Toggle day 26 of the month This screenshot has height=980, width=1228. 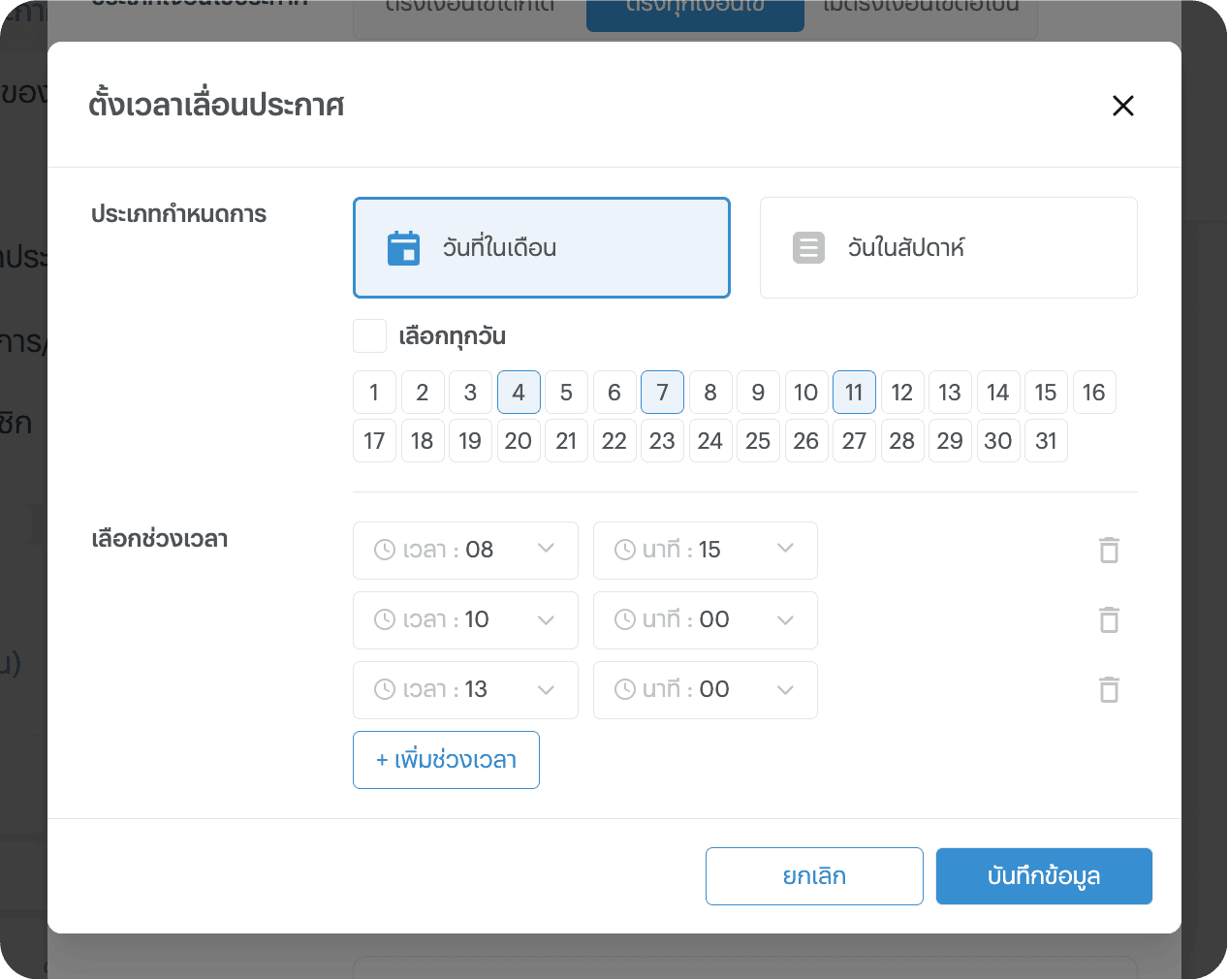pyautogui.click(x=806, y=441)
